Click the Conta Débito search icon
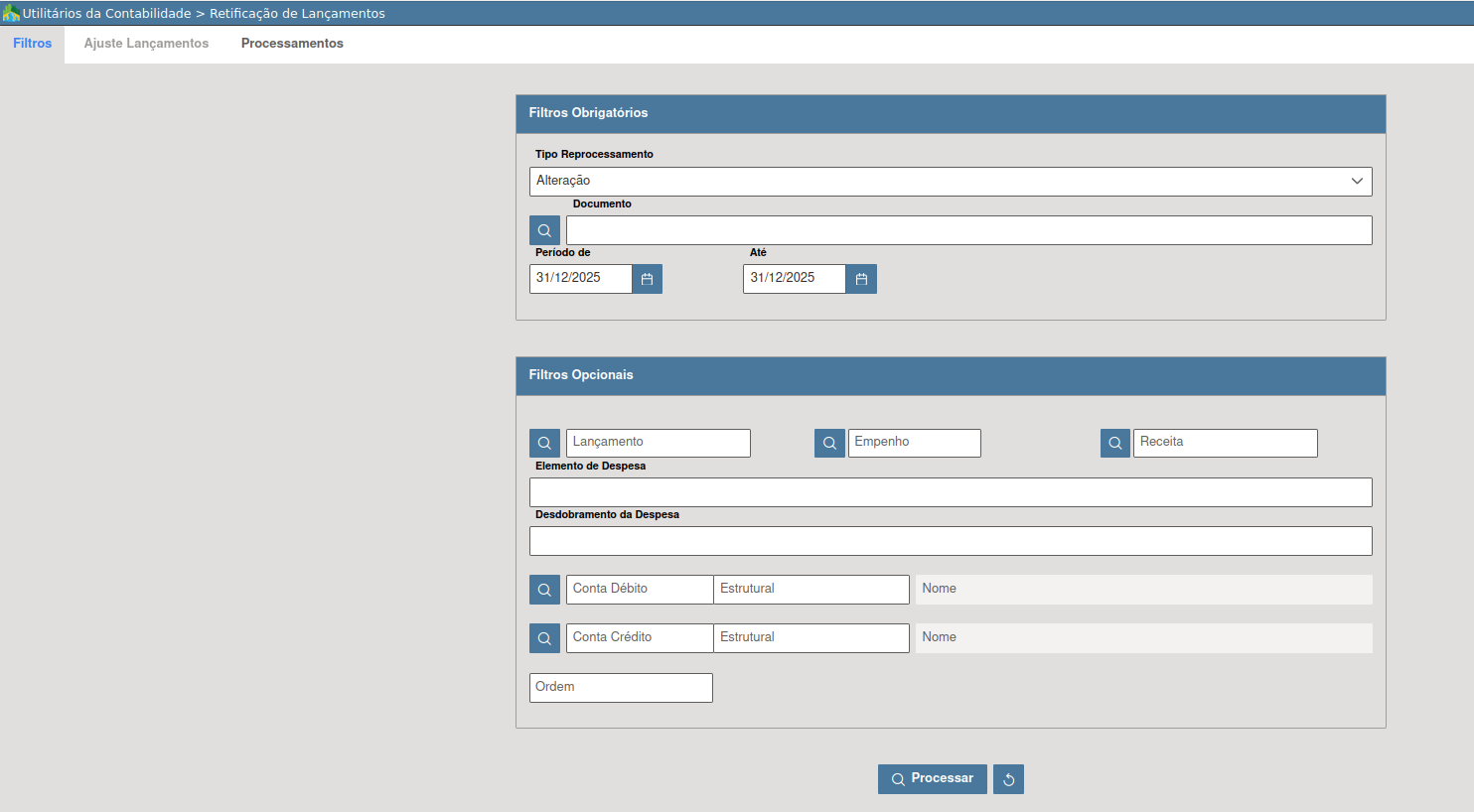The width and height of the screenshot is (1474, 812). pyautogui.click(x=544, y=590)
